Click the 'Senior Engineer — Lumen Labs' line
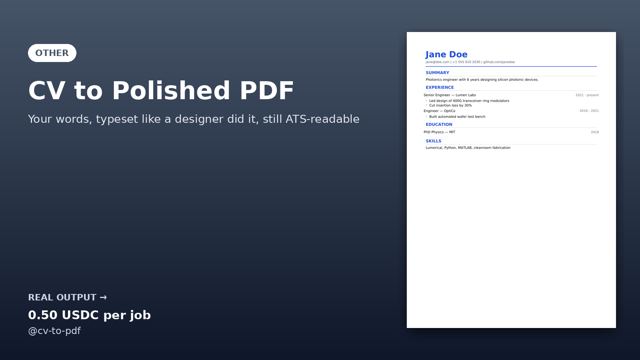 [x=450, y=95]
